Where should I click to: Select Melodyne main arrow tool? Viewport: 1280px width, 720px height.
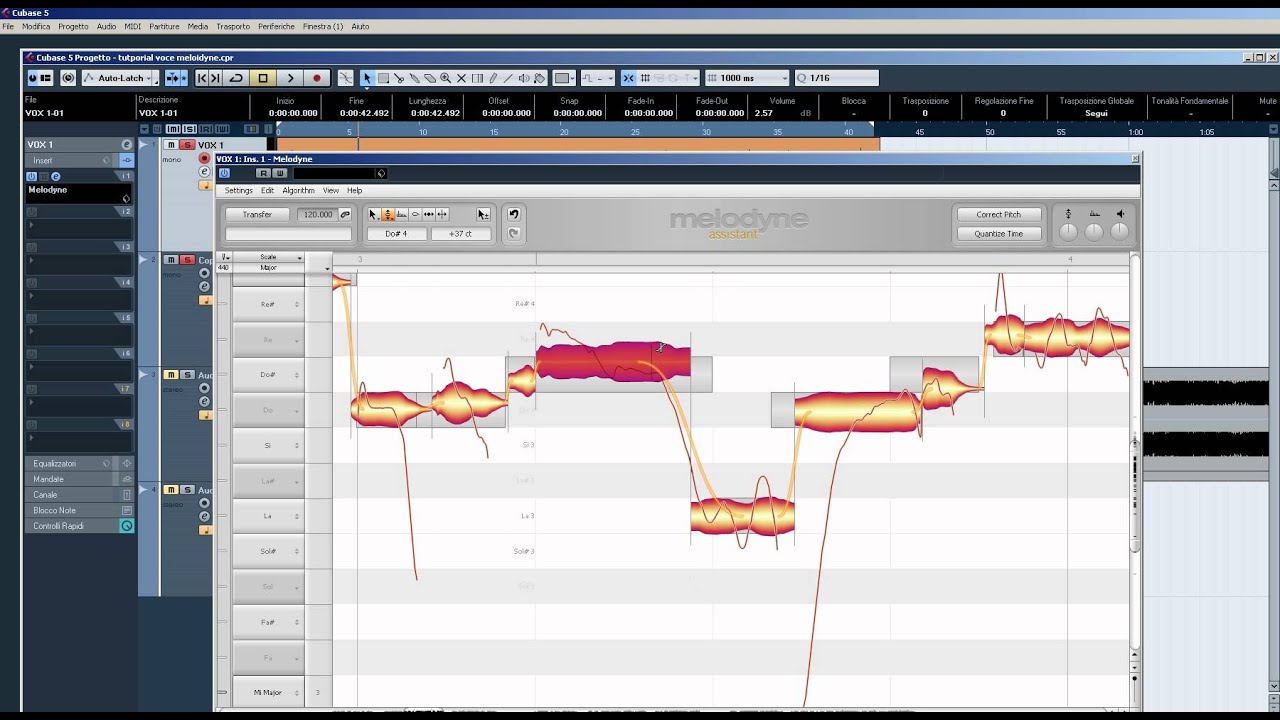tap(374, 214)
